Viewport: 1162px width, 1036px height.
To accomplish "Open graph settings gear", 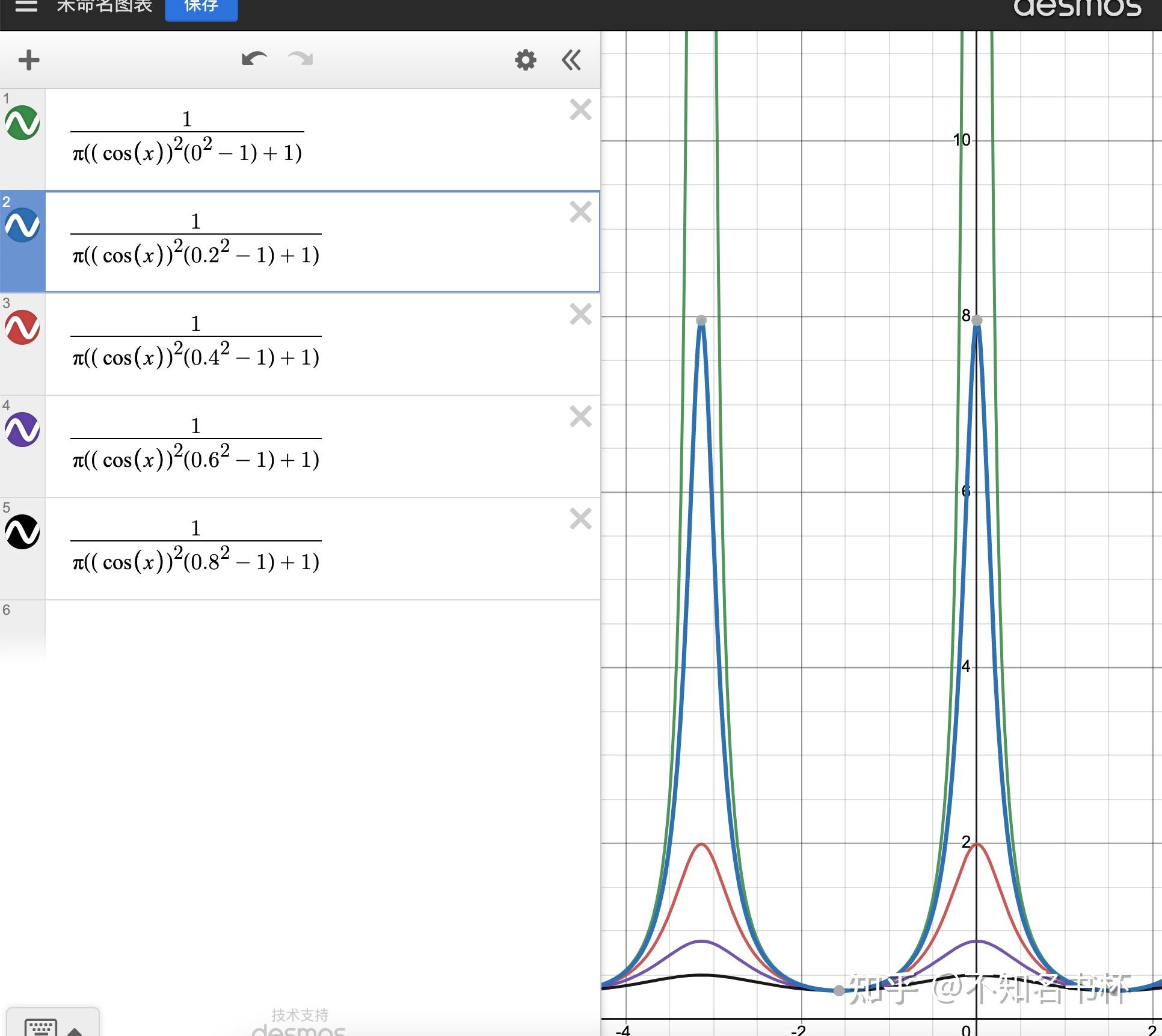I will pyautogui.click(x=525, y=60).
